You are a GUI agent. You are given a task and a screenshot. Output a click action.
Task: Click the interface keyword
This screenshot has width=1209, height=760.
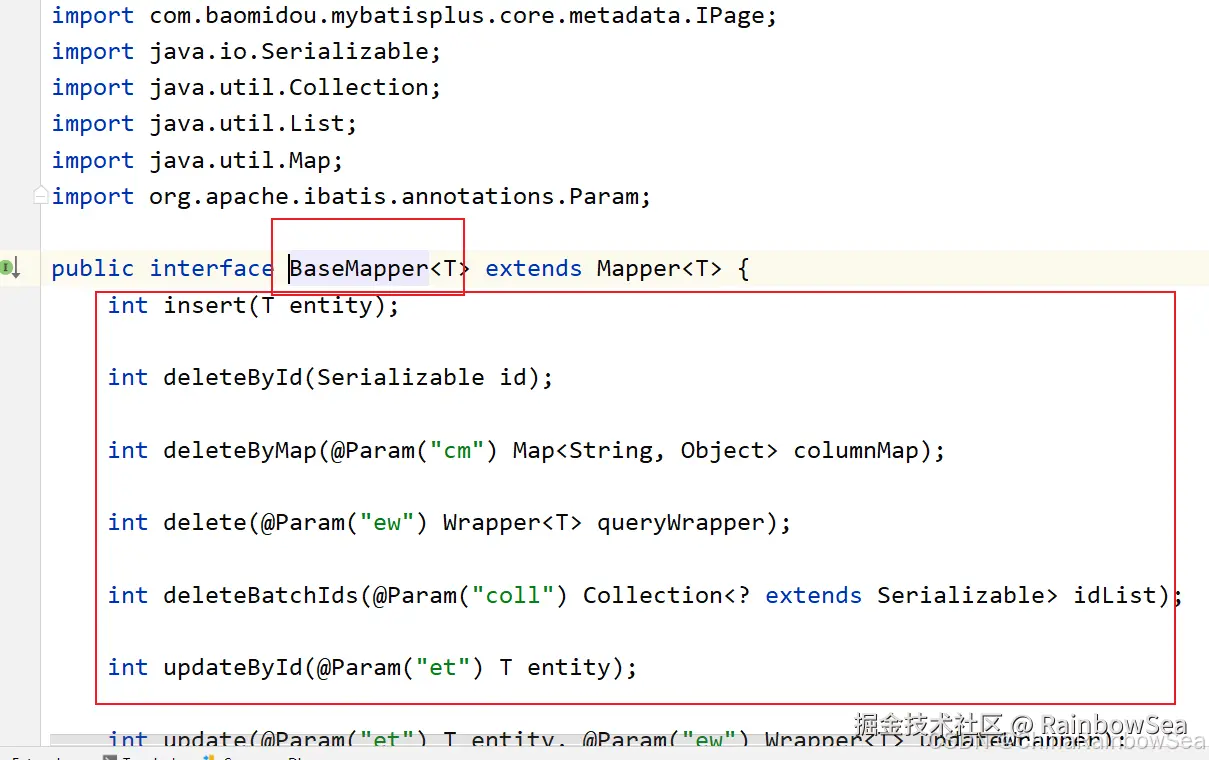(x=211, y=268)
